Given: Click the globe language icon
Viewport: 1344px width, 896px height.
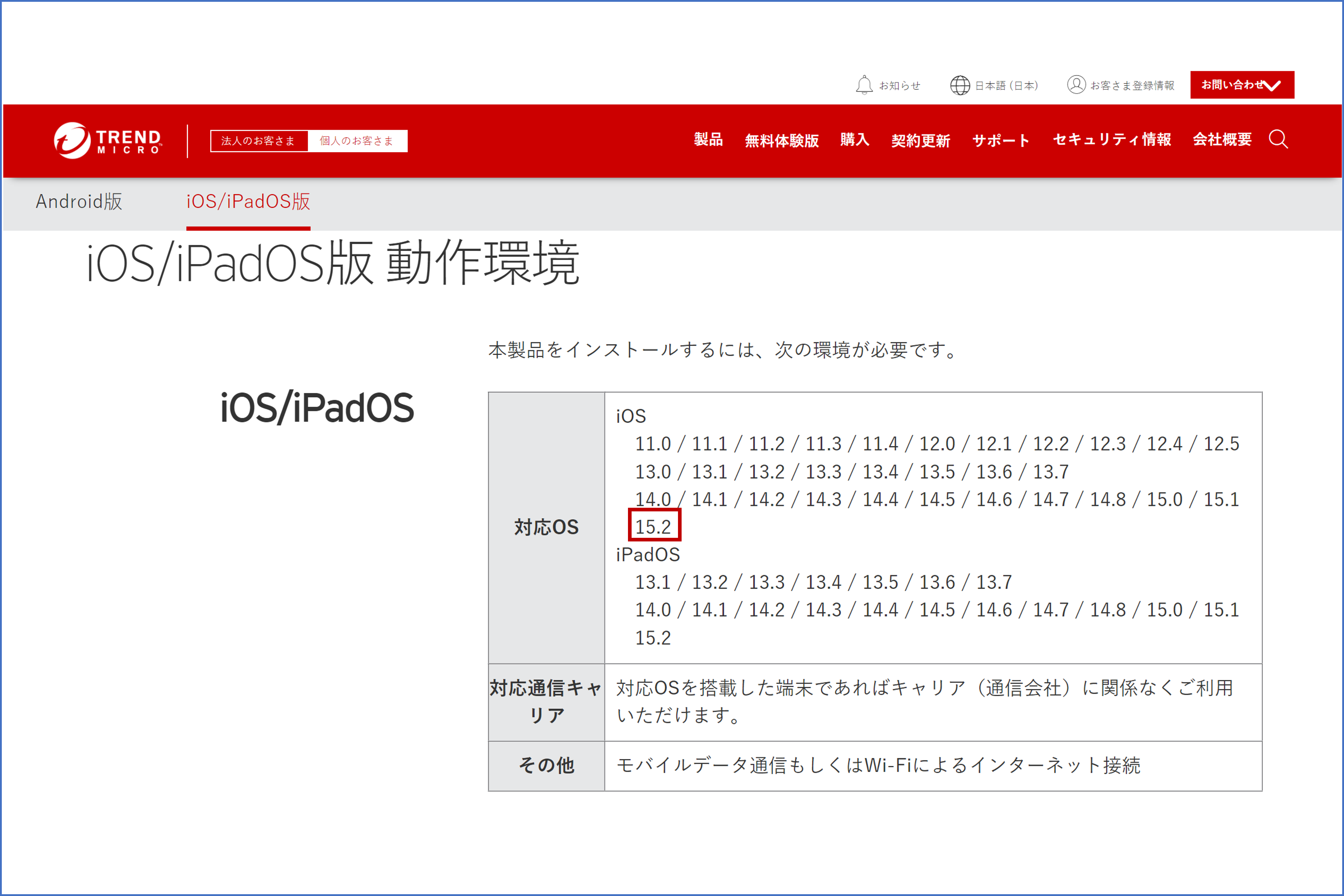Looking at the screenshot, I should (x=959, y=85).
